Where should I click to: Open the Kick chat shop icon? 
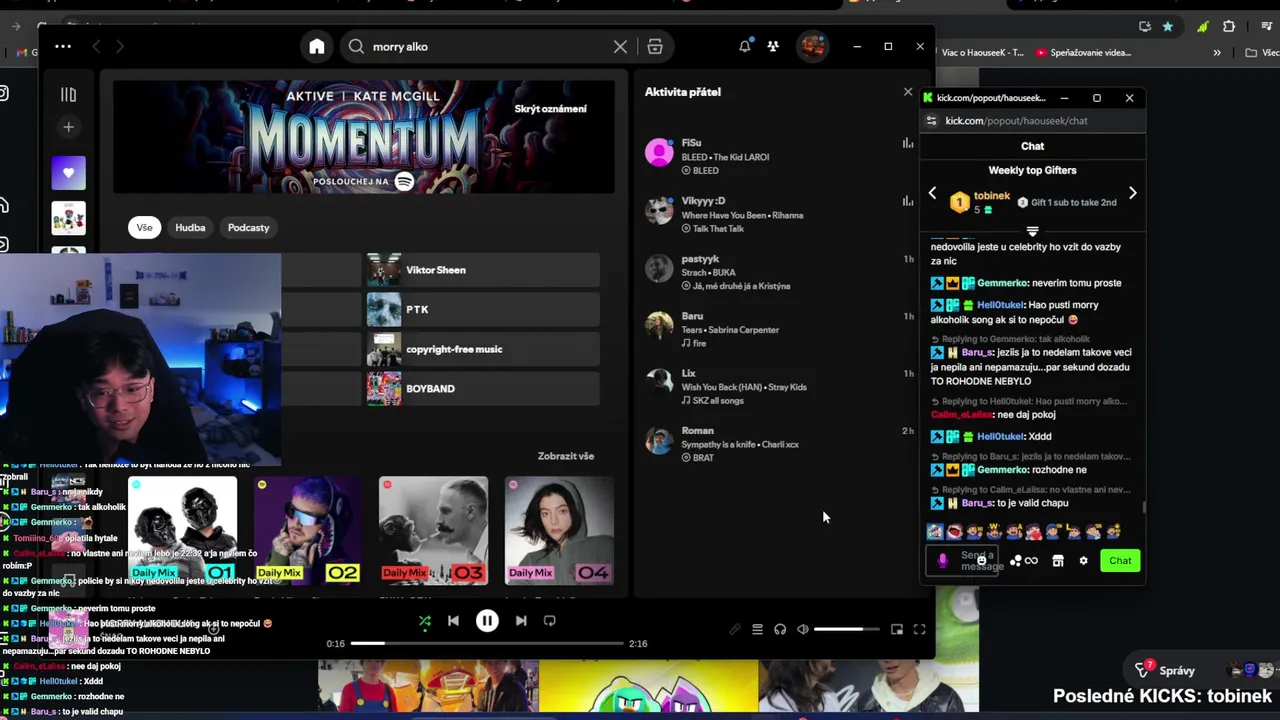pyautogui.click(x=1058, y=561)
